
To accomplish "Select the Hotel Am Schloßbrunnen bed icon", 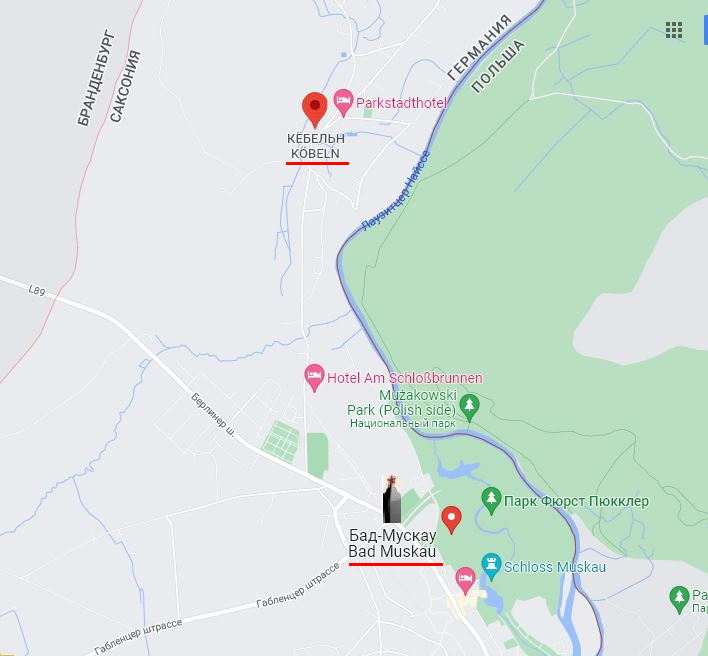I will 314,377.
